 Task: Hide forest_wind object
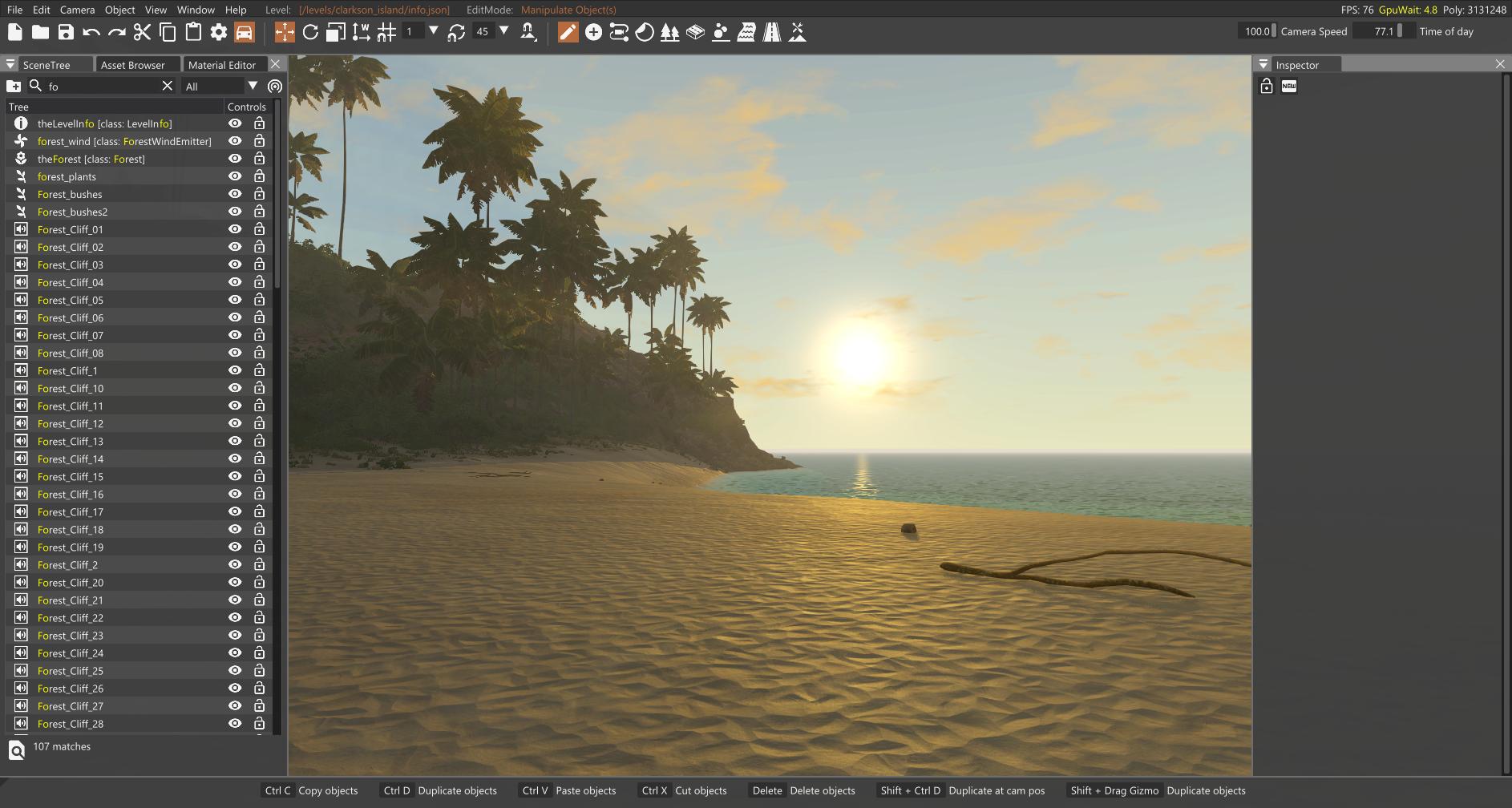click(235, 141)
